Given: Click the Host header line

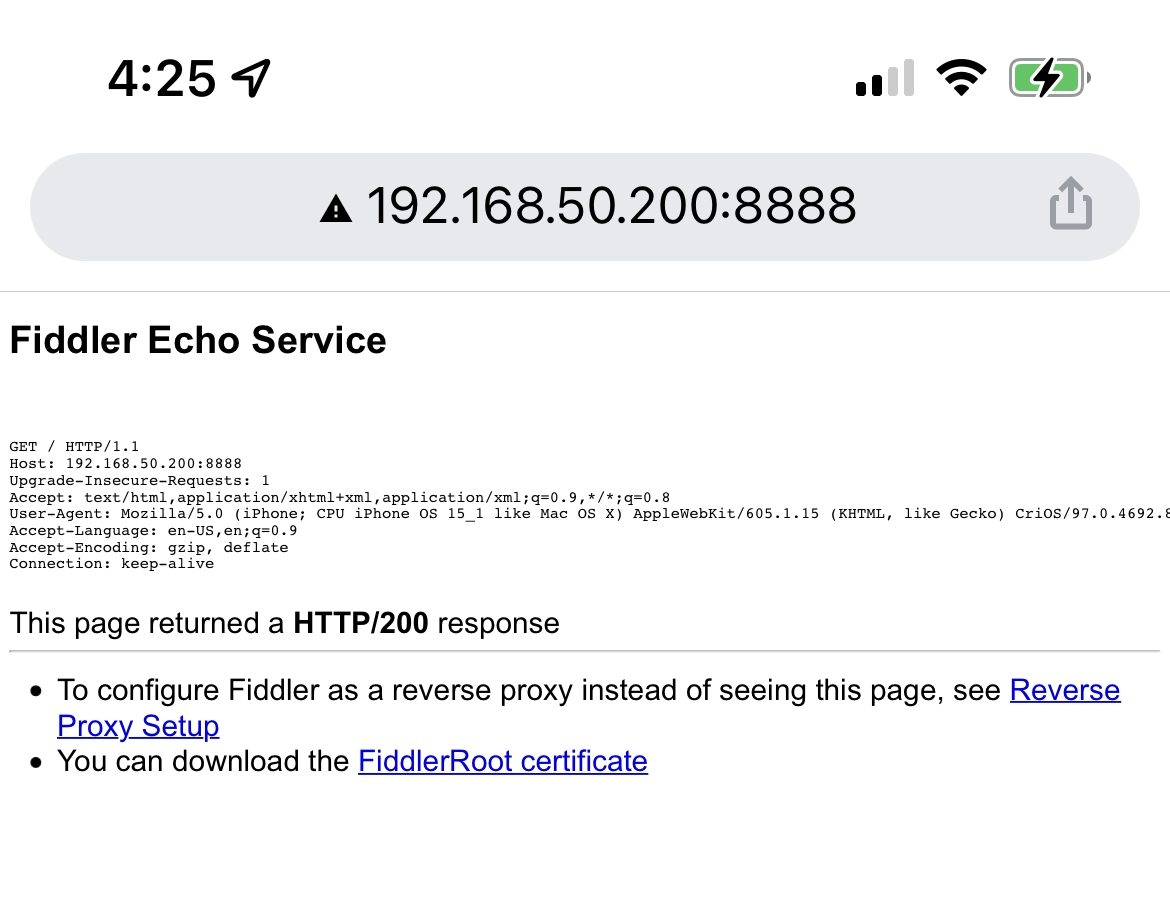Looking at the screenshot, I should pos(125,463).
